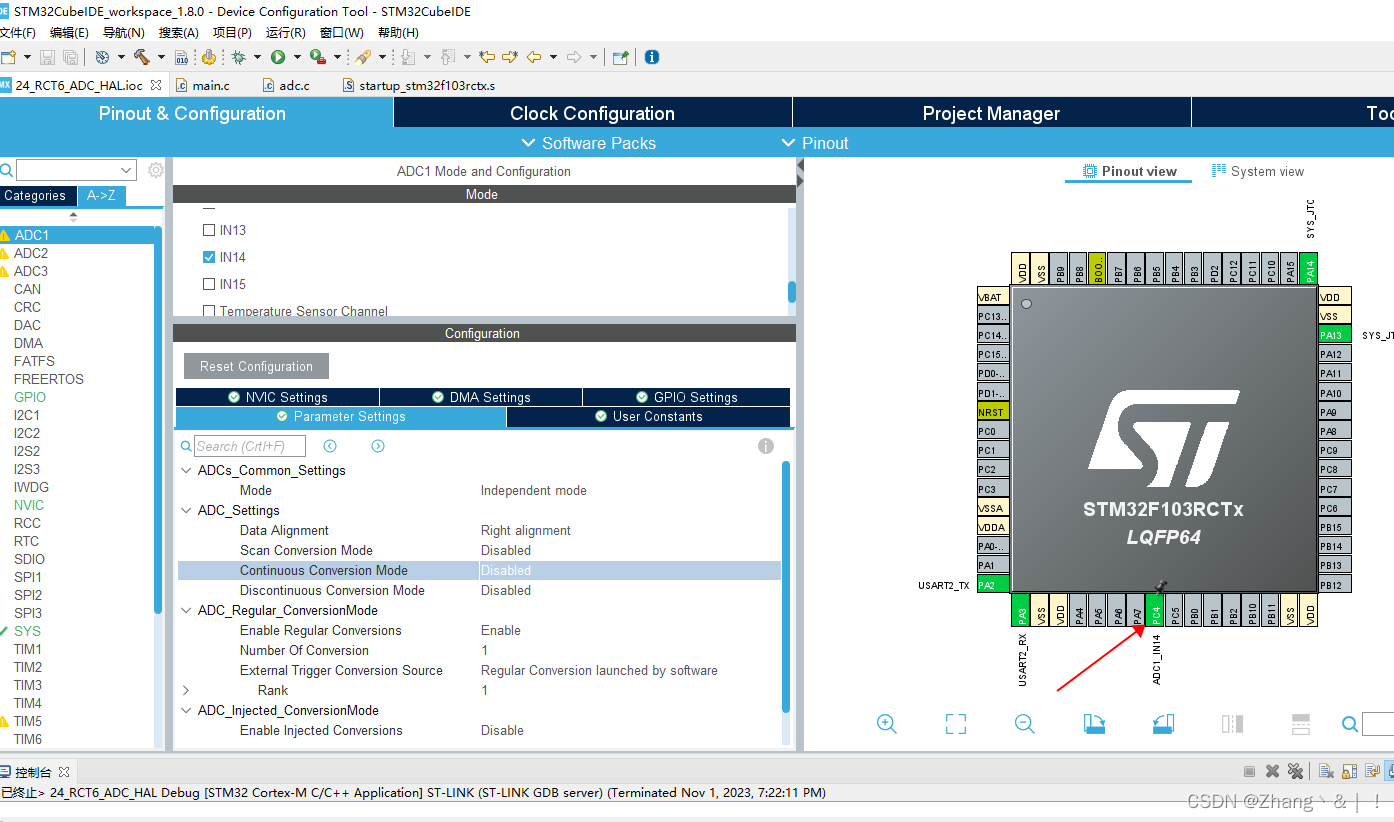Click Remove Launch X icon in console

[x=1272, y=771]
